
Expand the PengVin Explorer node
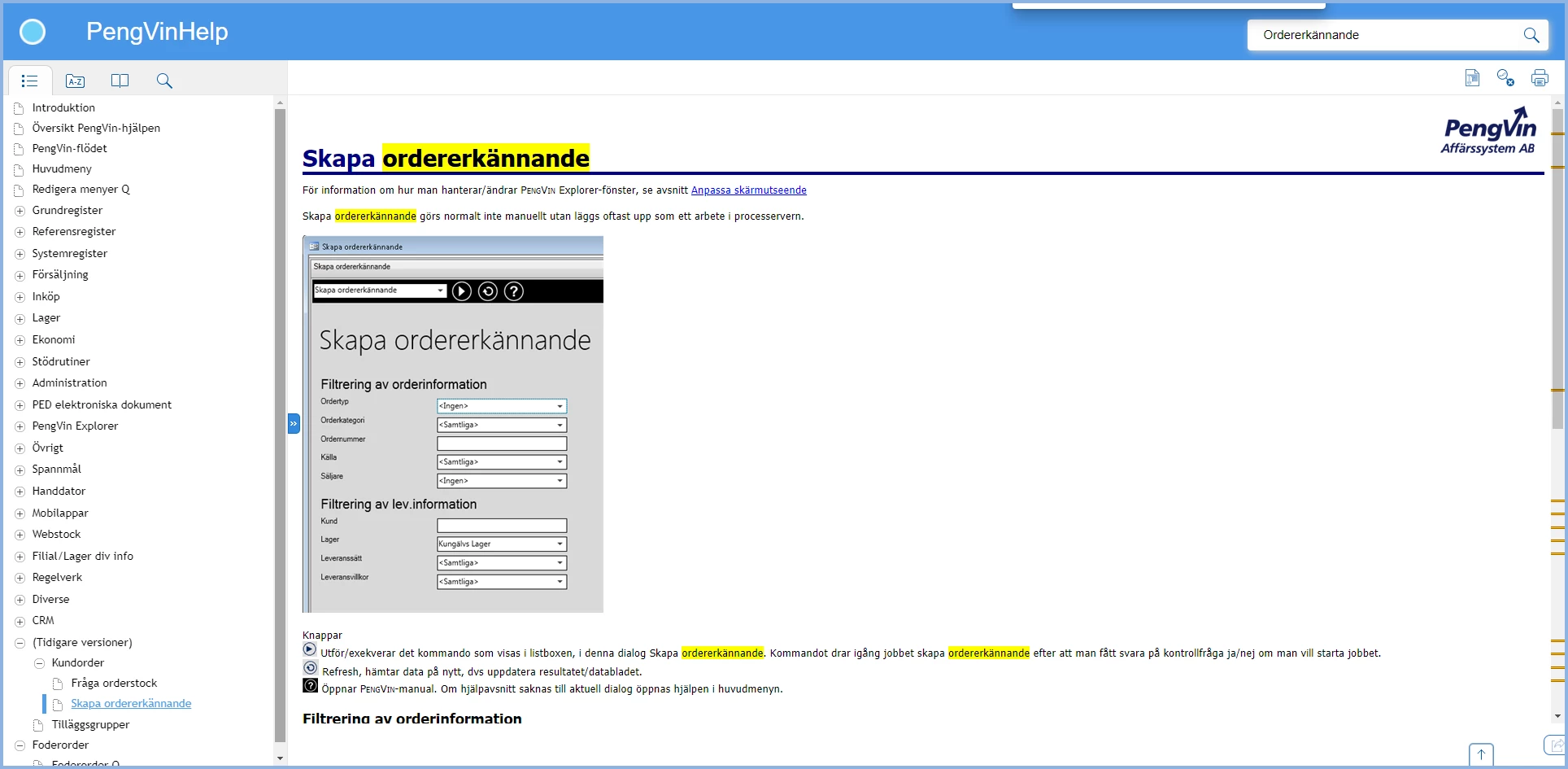[x=20, y=426]
